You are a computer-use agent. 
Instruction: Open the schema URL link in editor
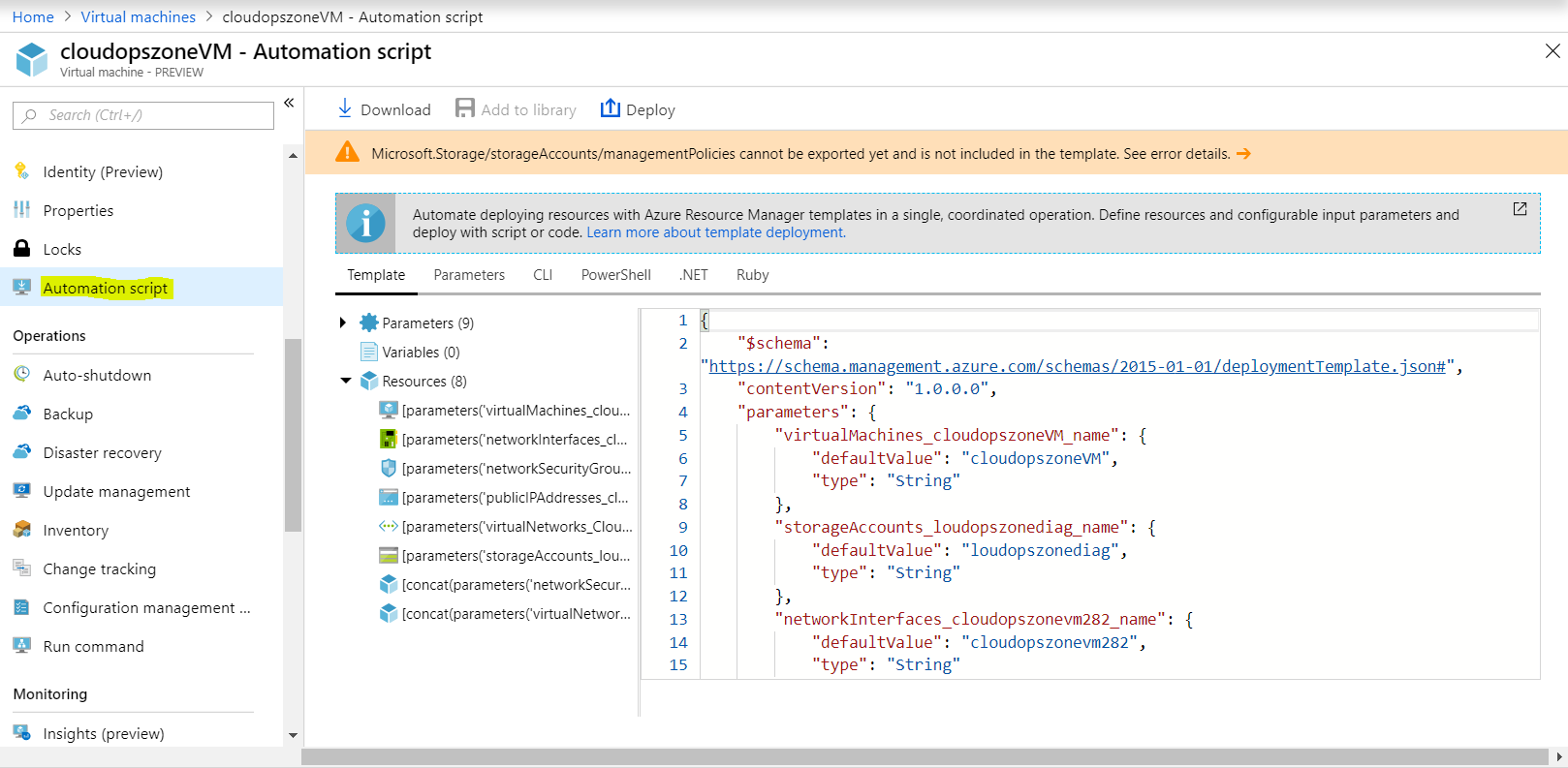click(x=1078, y=366)
